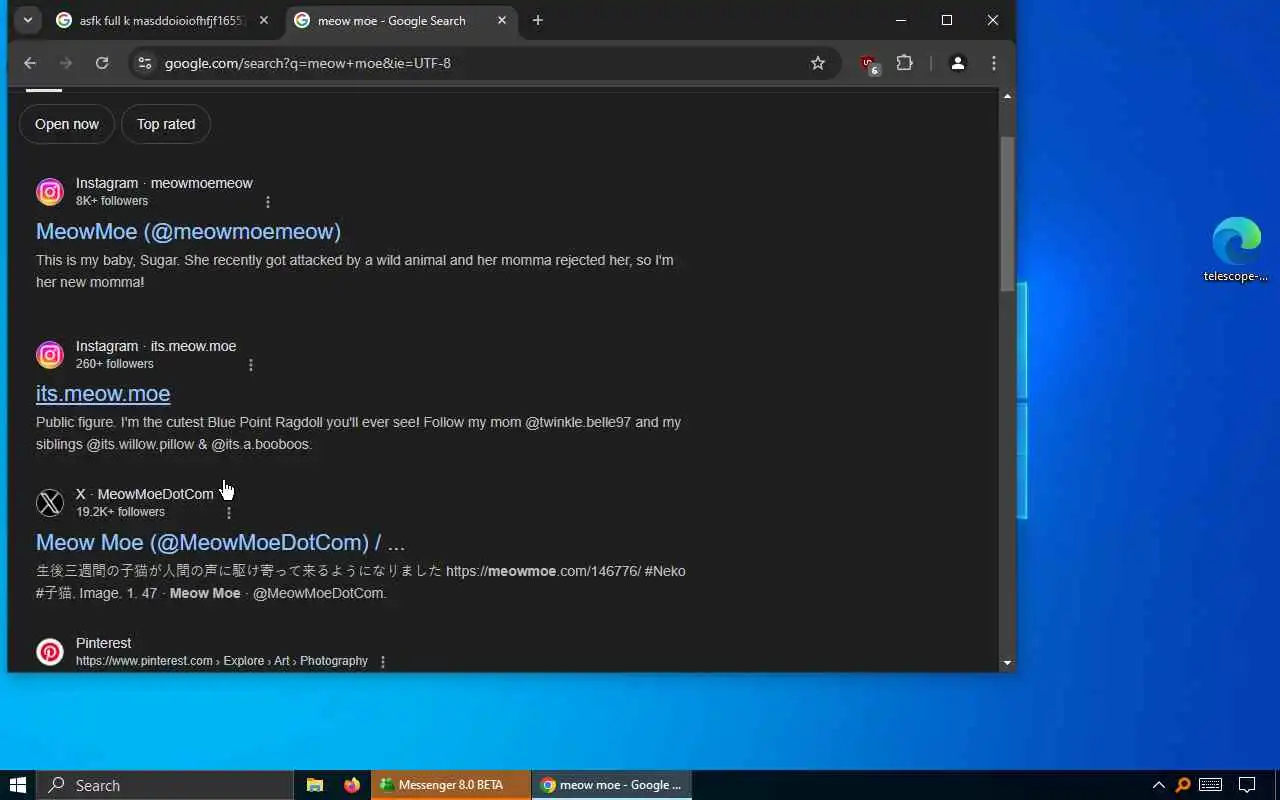This screenshot has height=800, width=1280.
Task: Click '19.2K+ followers' text
Action: [120, 512]
